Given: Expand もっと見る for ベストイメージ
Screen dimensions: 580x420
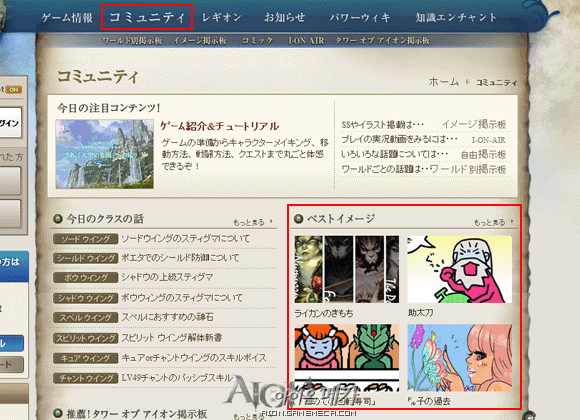Looking at the screenshot, I should pyautogui.click(x=494, y=222).
